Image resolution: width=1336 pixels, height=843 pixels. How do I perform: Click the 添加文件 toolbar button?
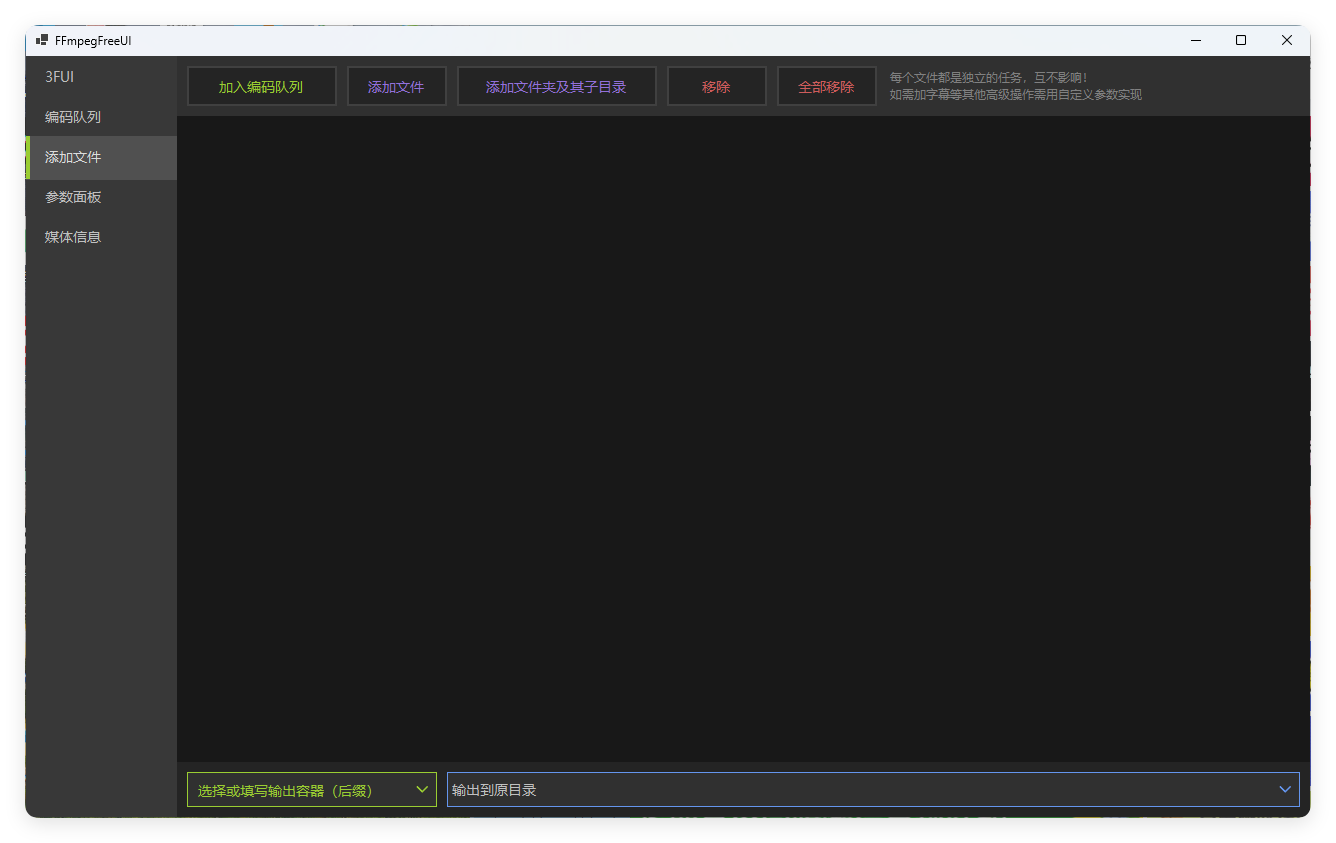[396, 86]
